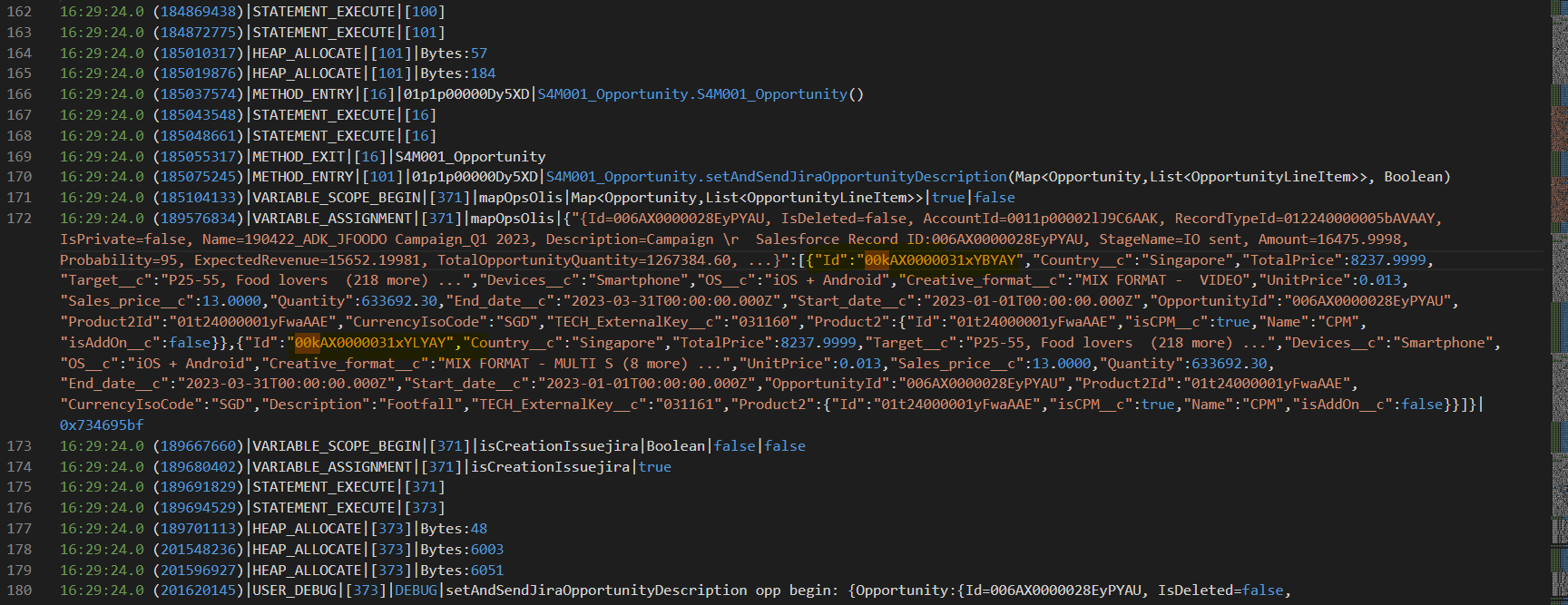Click line number 171 in the gutter

click(19, 198)
